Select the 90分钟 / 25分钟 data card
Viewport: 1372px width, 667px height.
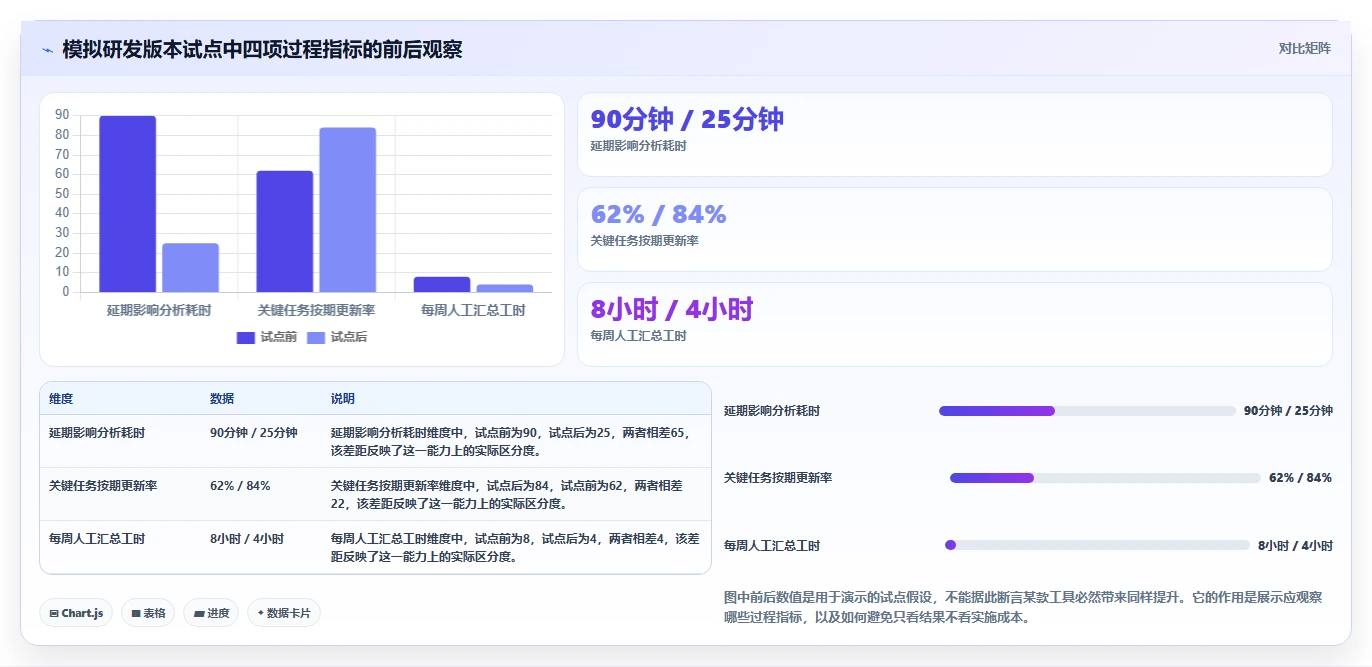(955, 135)
